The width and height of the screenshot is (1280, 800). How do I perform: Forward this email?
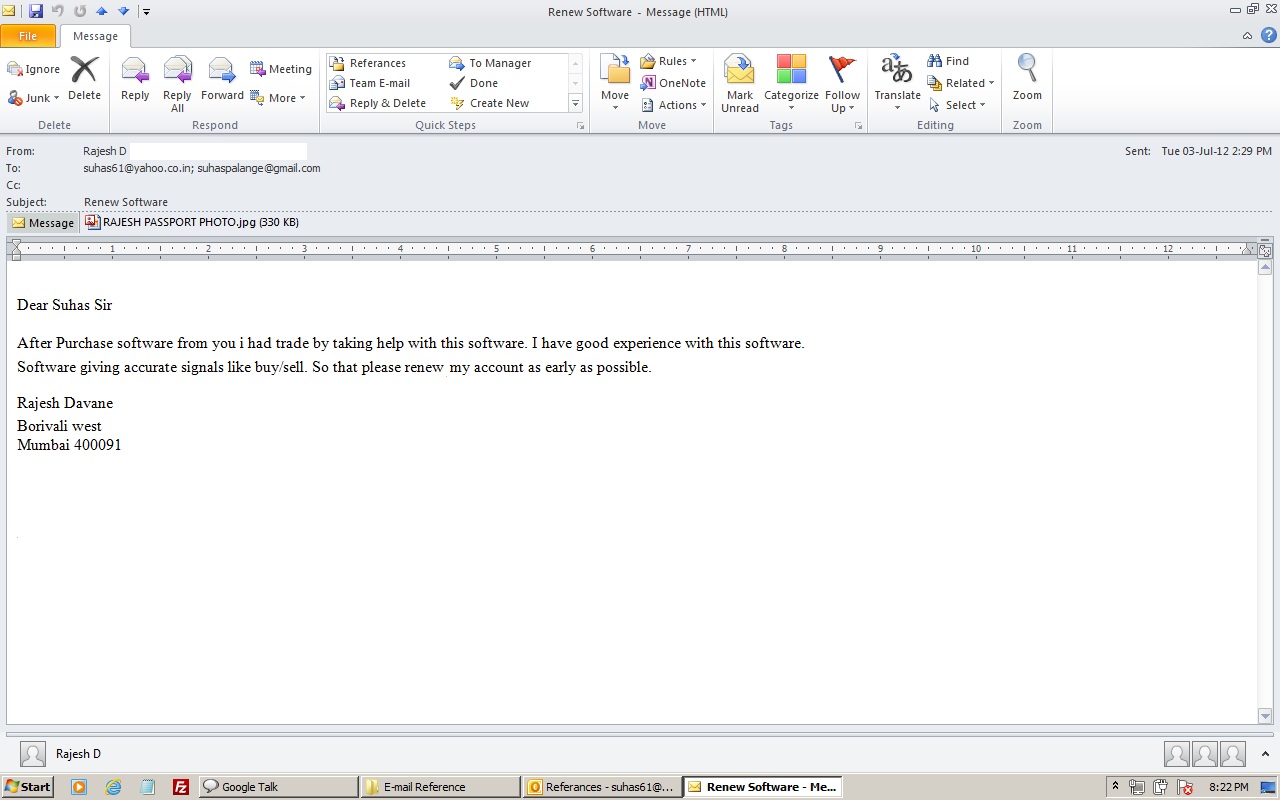[x=222, y=79]
